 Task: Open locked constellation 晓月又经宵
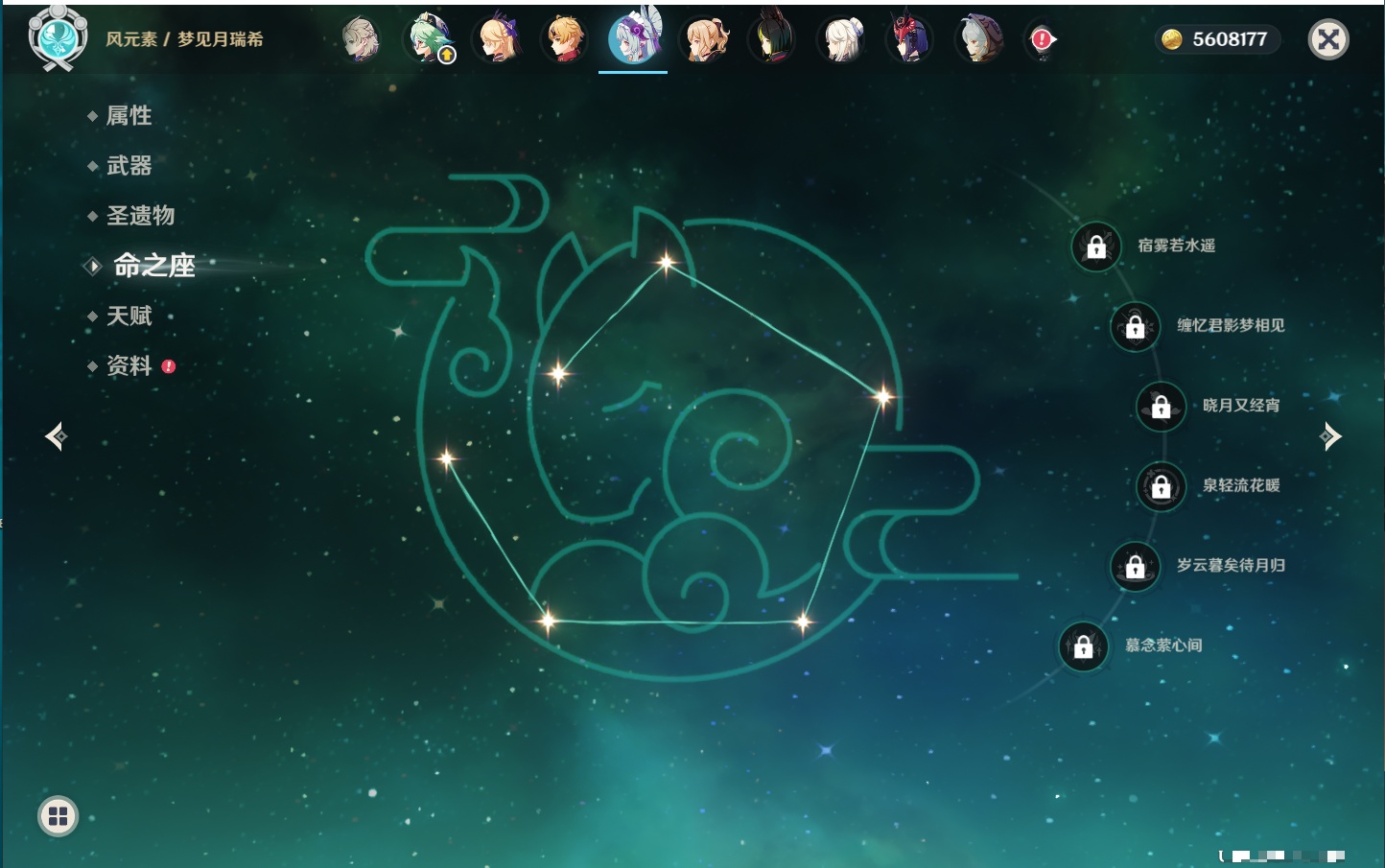tap(1161, 406)
